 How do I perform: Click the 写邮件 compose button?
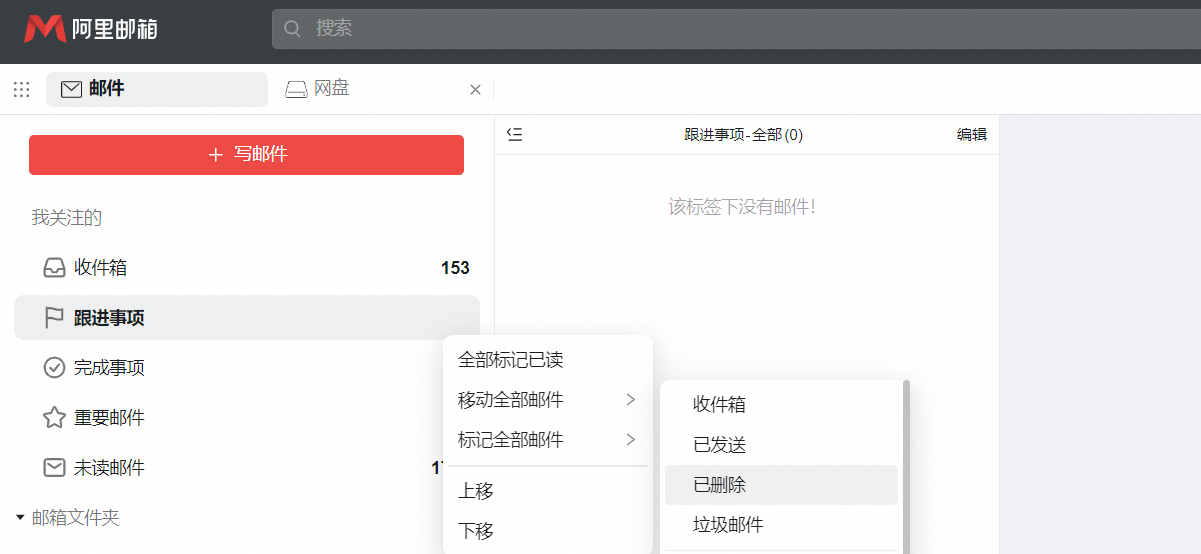(x=246, y=155)
